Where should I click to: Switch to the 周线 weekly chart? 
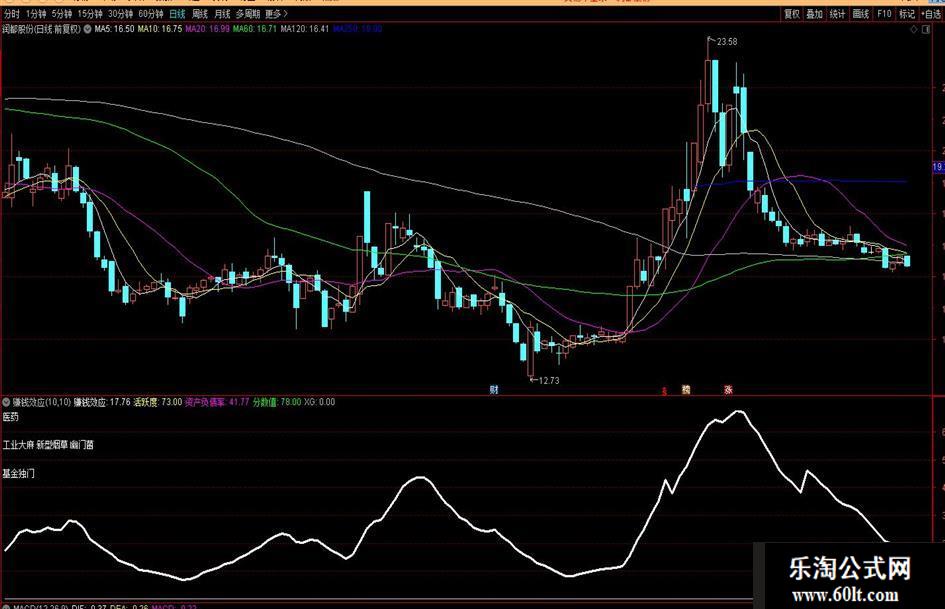coord(200,13)
